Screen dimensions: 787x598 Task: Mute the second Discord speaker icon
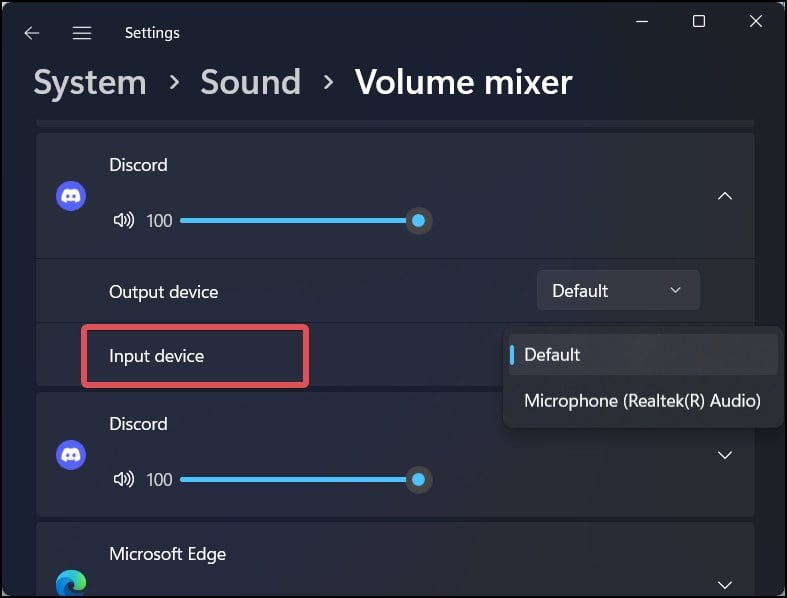[x=123, y=480]
